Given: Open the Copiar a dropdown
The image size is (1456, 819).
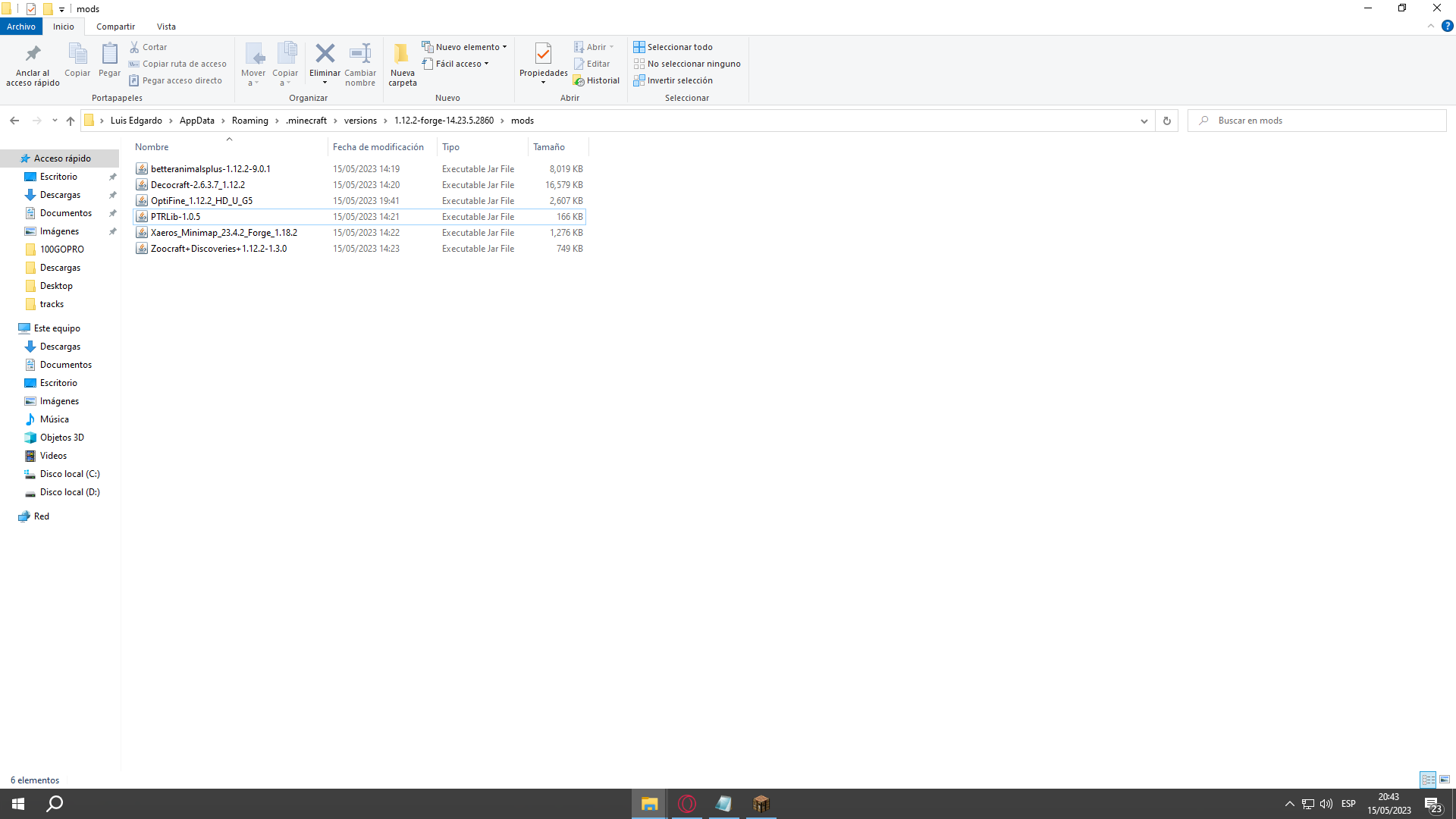Looking at the screenshot, I should [285, 64].
